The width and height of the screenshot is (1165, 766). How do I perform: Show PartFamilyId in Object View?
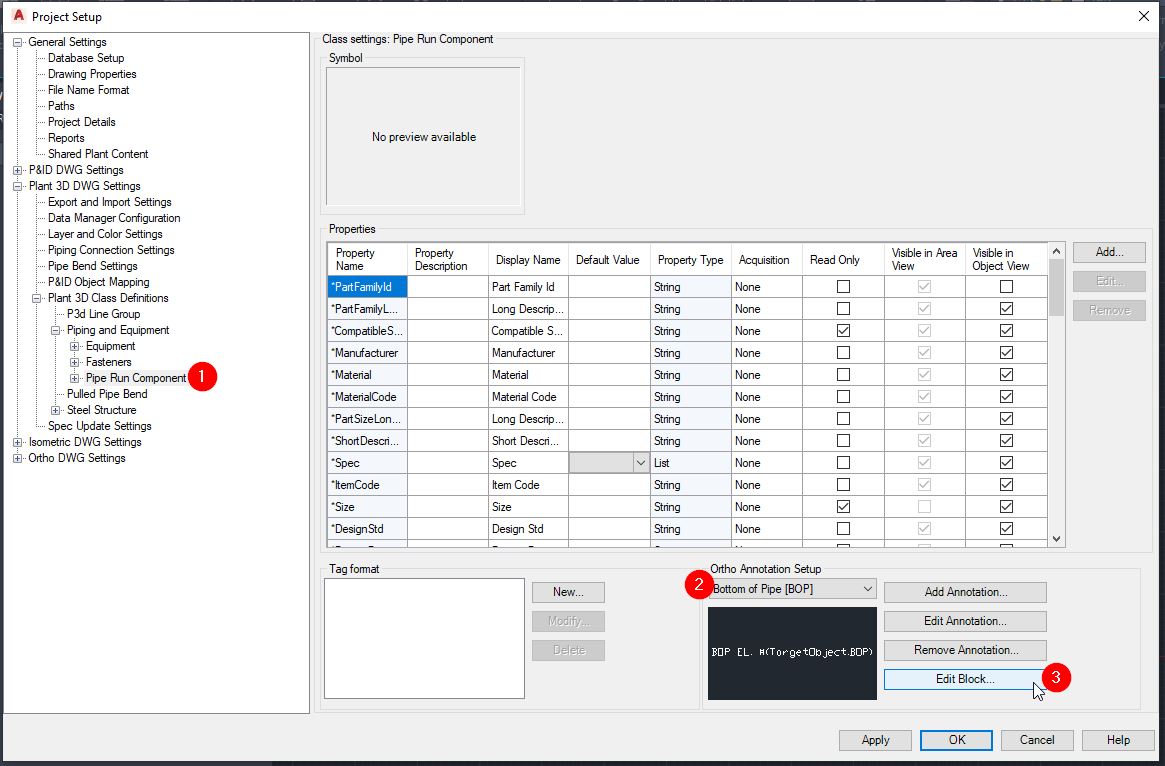(1007, 286)
